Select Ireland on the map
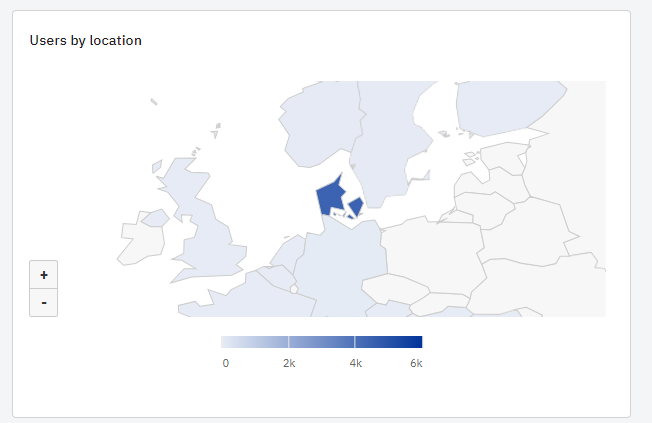Viewport: 652px width, 423px height. click(139, 243)
